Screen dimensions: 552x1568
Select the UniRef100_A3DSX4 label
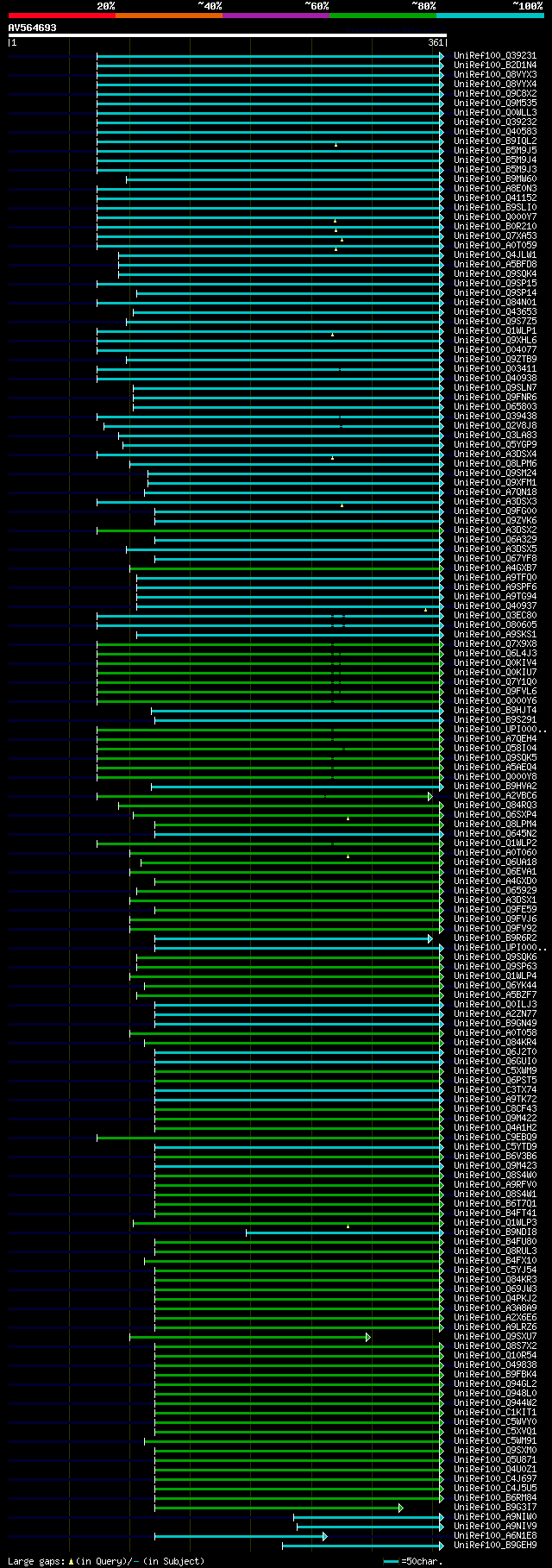coord(495,455)
